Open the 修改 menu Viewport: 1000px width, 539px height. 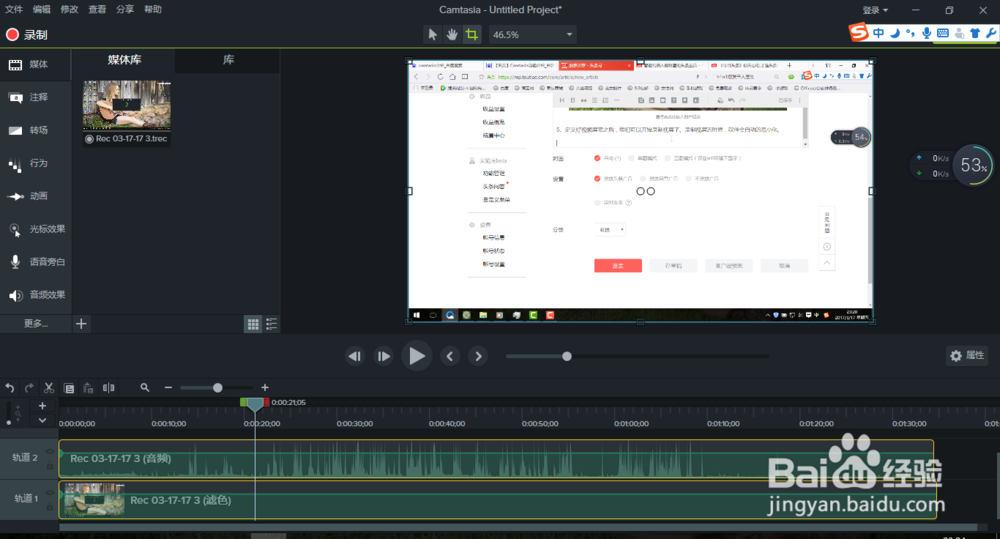(69, 10)
